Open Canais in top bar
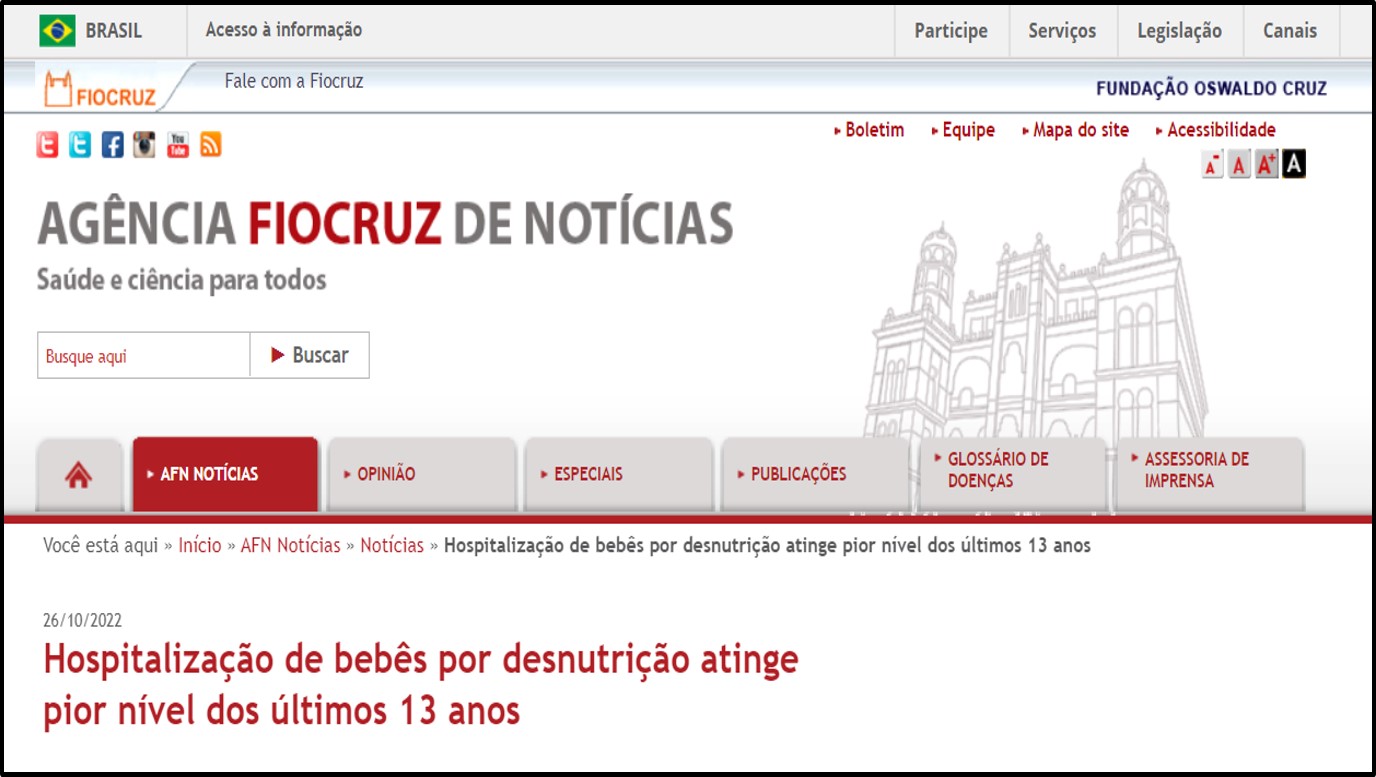This screenshot has height=777, width=1376. (x=1290, y=31)
